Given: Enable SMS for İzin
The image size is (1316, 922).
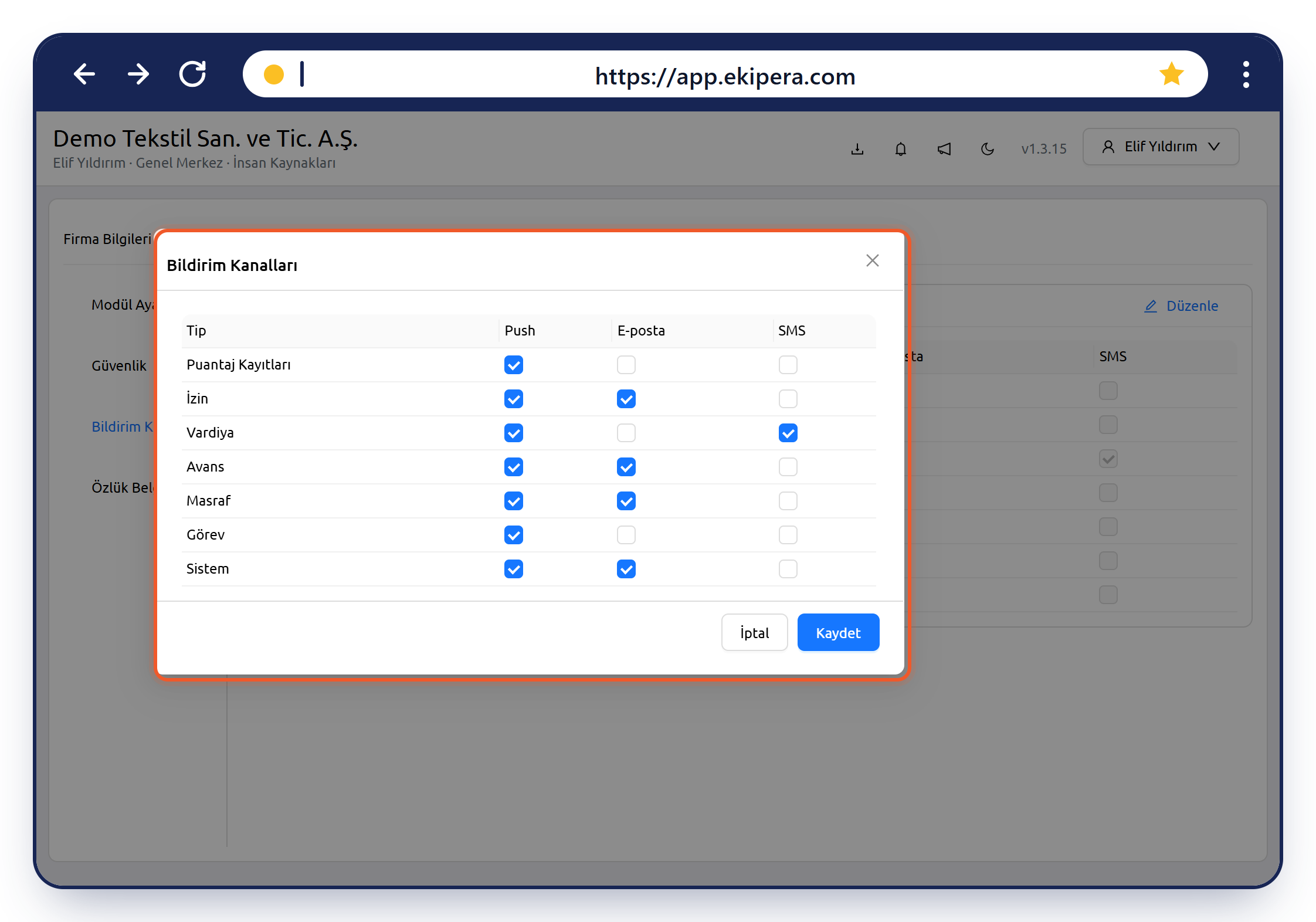Looking at the screenshot, I should pos(788,399).
